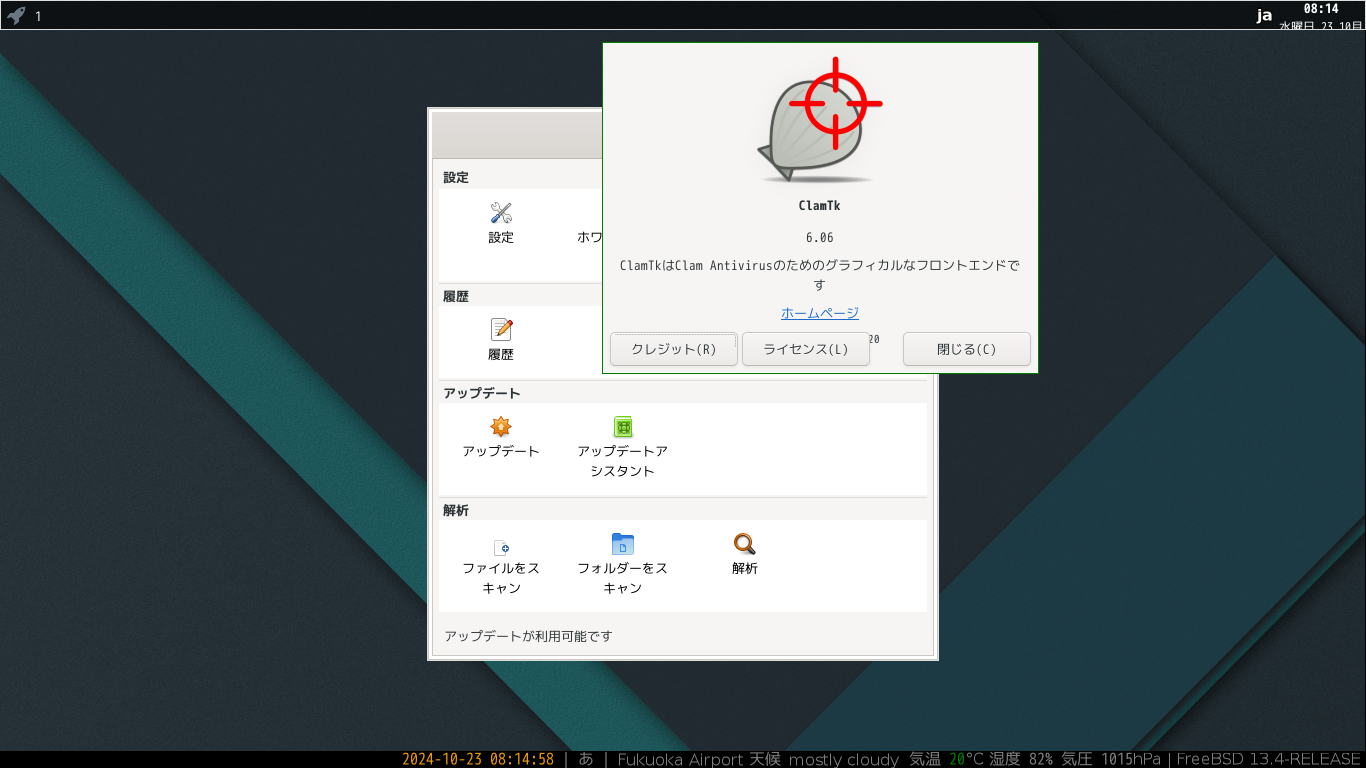
Task: Open the 解析 (Analysis) magnifier icon
Action: (745, 544)
